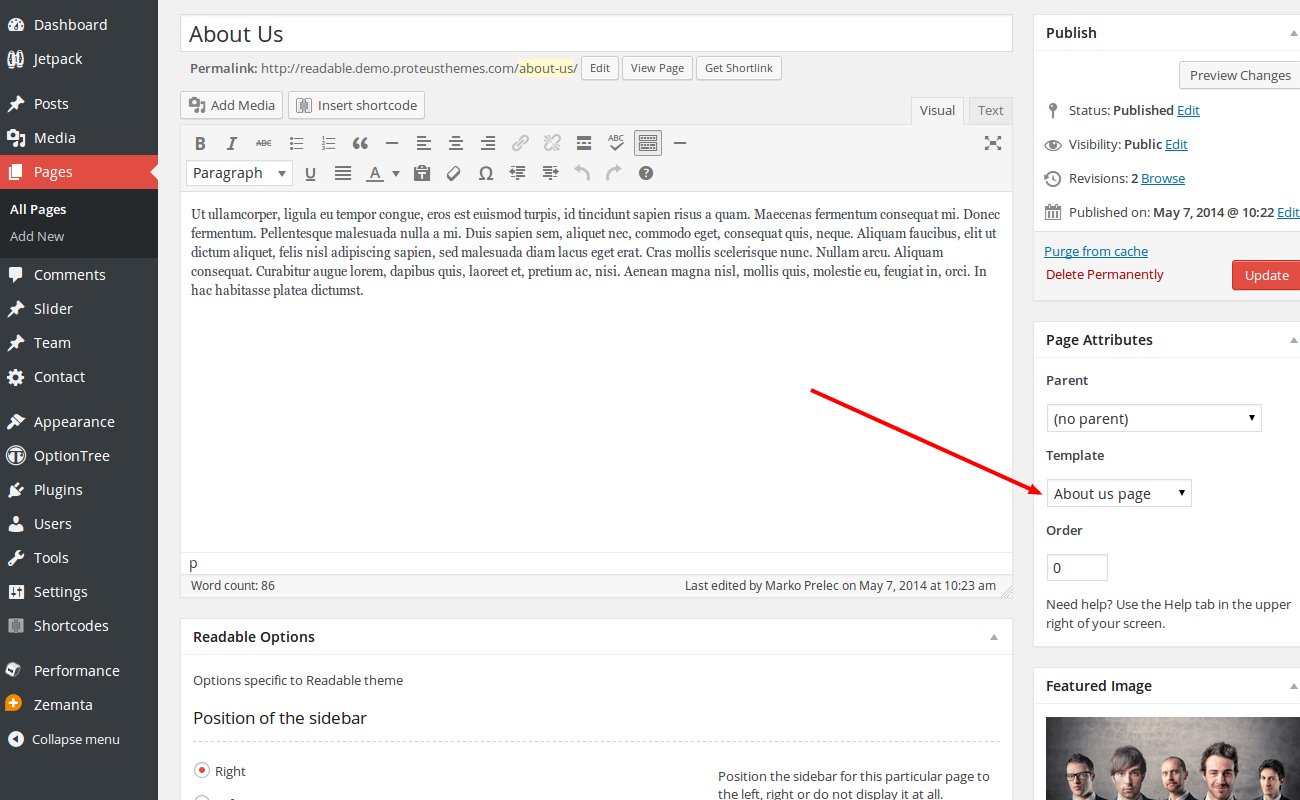Open Posts in the admin menu
1300x800 pixels.
coord(79,104)
